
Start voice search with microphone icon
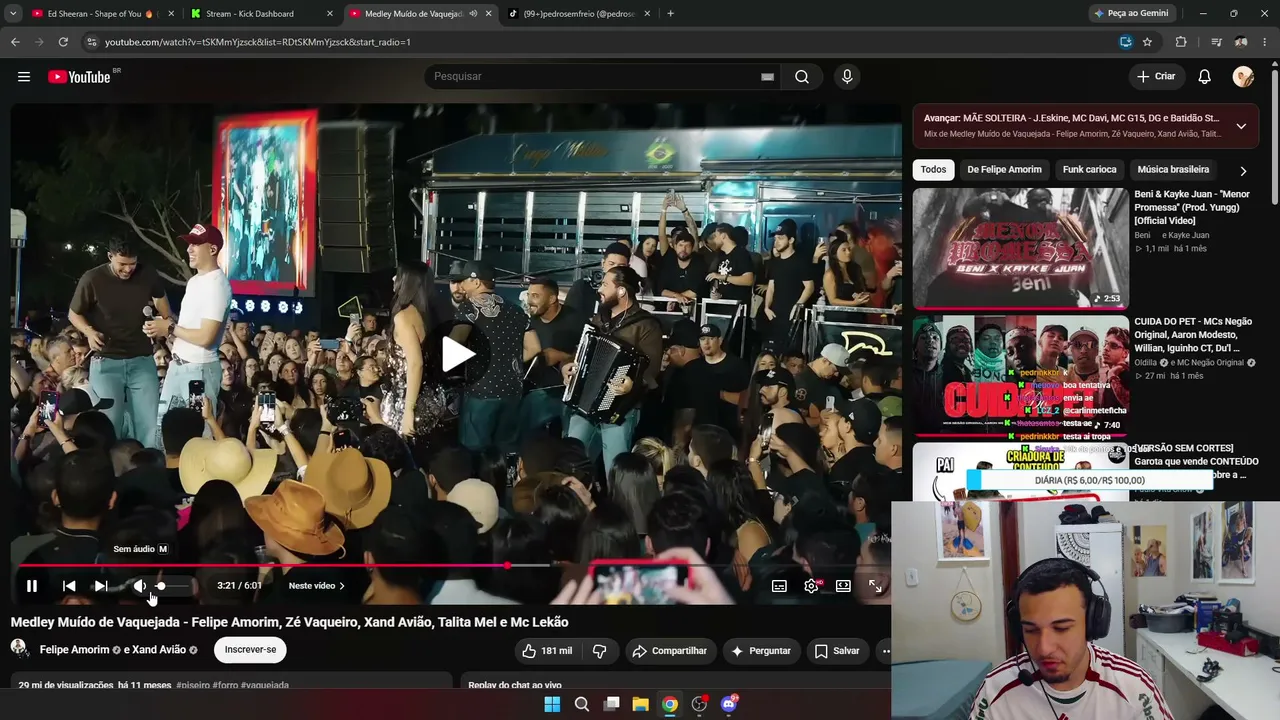tap(847, 77)
